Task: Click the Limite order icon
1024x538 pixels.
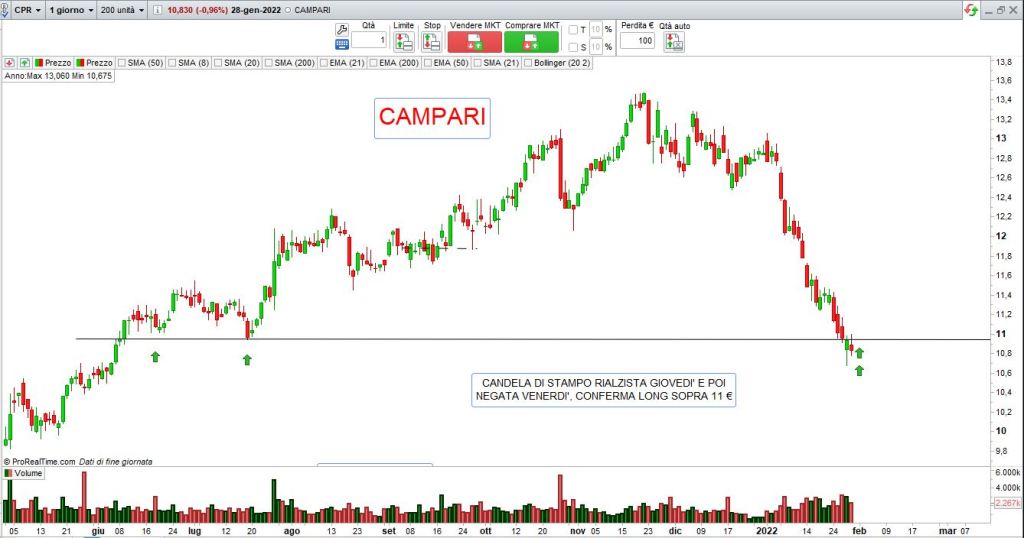Action: click(403, 42)
